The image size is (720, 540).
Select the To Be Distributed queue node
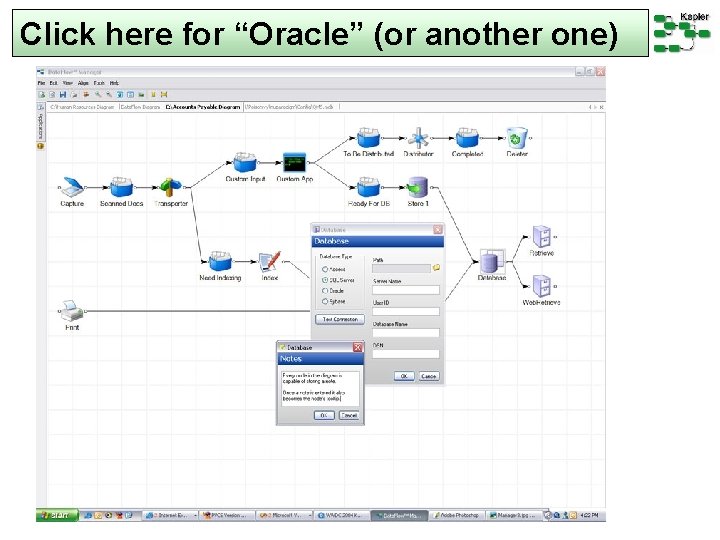tap(368, 137)
